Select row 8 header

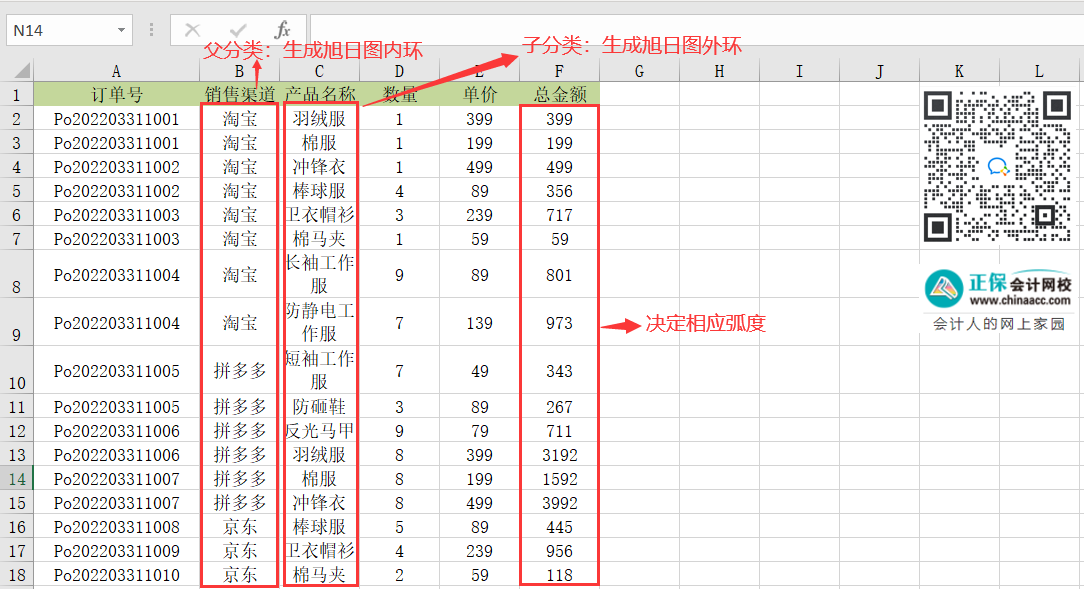pos(17,274)
